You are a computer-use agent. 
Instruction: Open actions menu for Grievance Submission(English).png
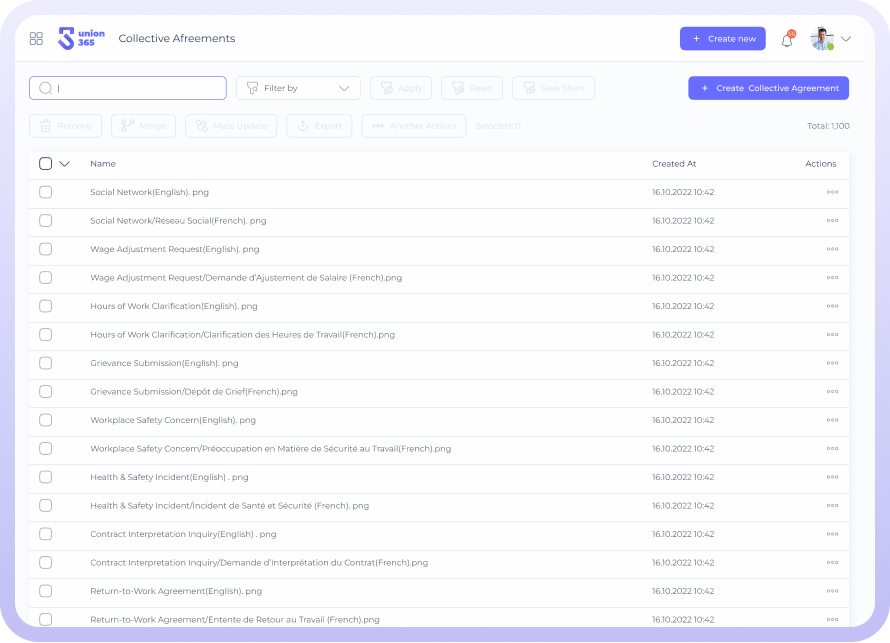(x=832, y=363)
